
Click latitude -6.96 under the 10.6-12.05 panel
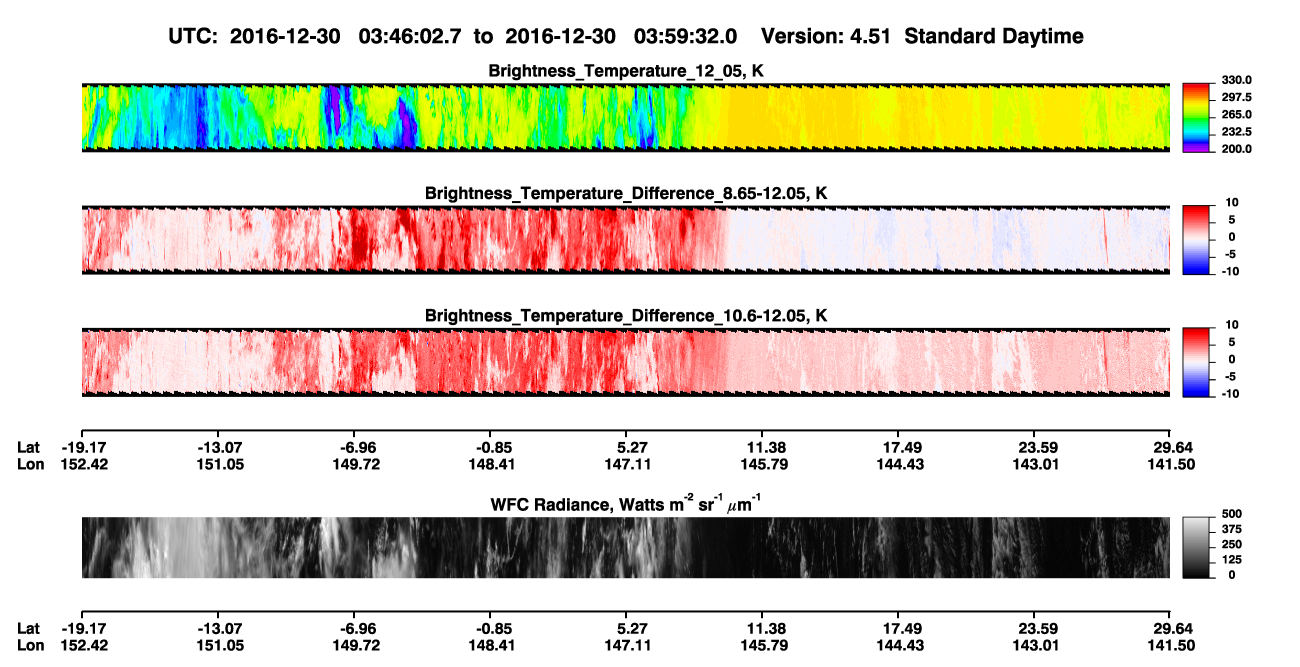354,447
